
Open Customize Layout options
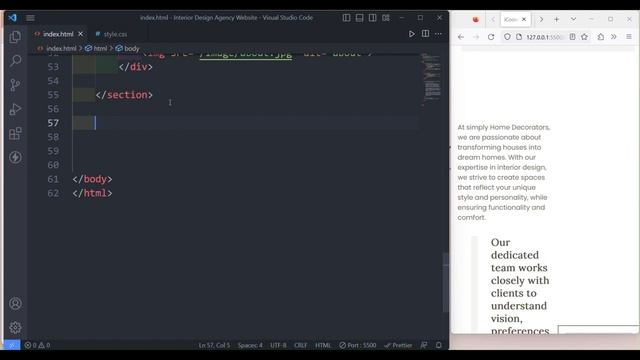(x=386, y=18)
